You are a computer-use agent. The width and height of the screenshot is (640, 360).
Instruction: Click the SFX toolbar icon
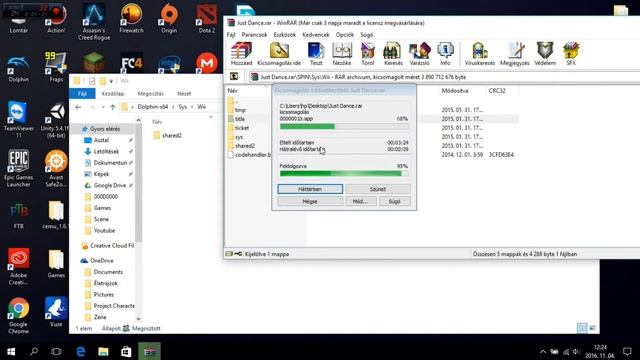[x=571, y=54]
